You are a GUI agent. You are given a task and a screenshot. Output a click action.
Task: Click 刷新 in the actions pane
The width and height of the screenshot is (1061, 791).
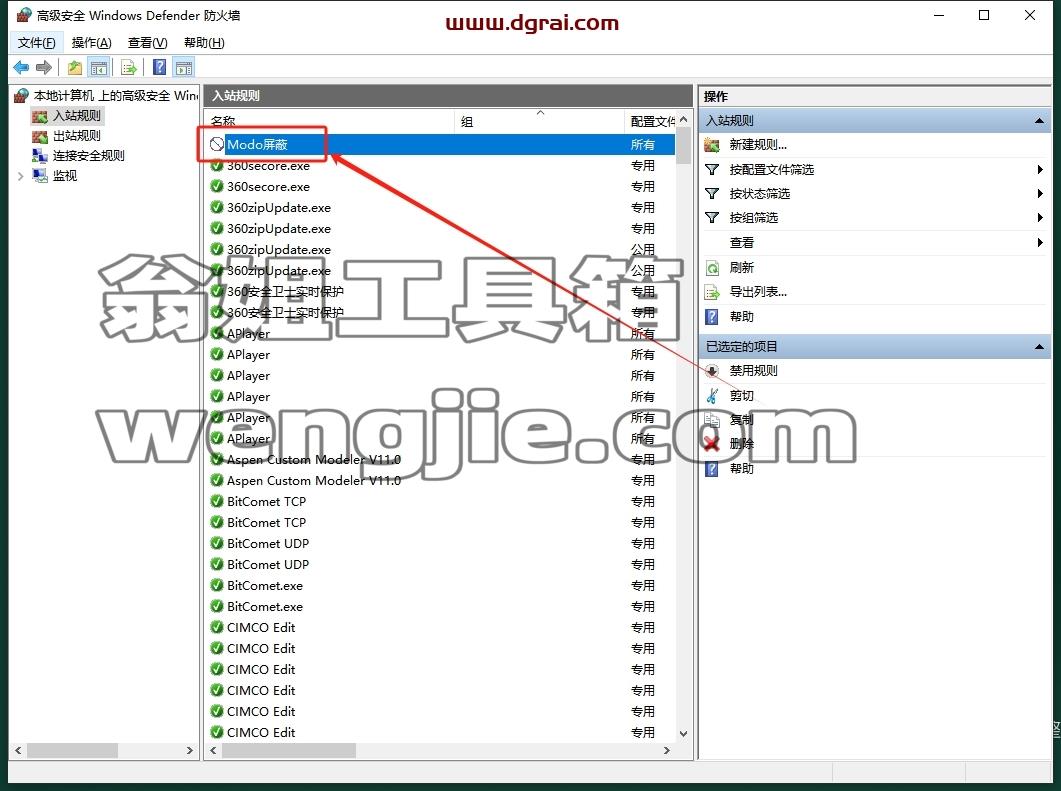pyautogui.click(x=742, y=267)
